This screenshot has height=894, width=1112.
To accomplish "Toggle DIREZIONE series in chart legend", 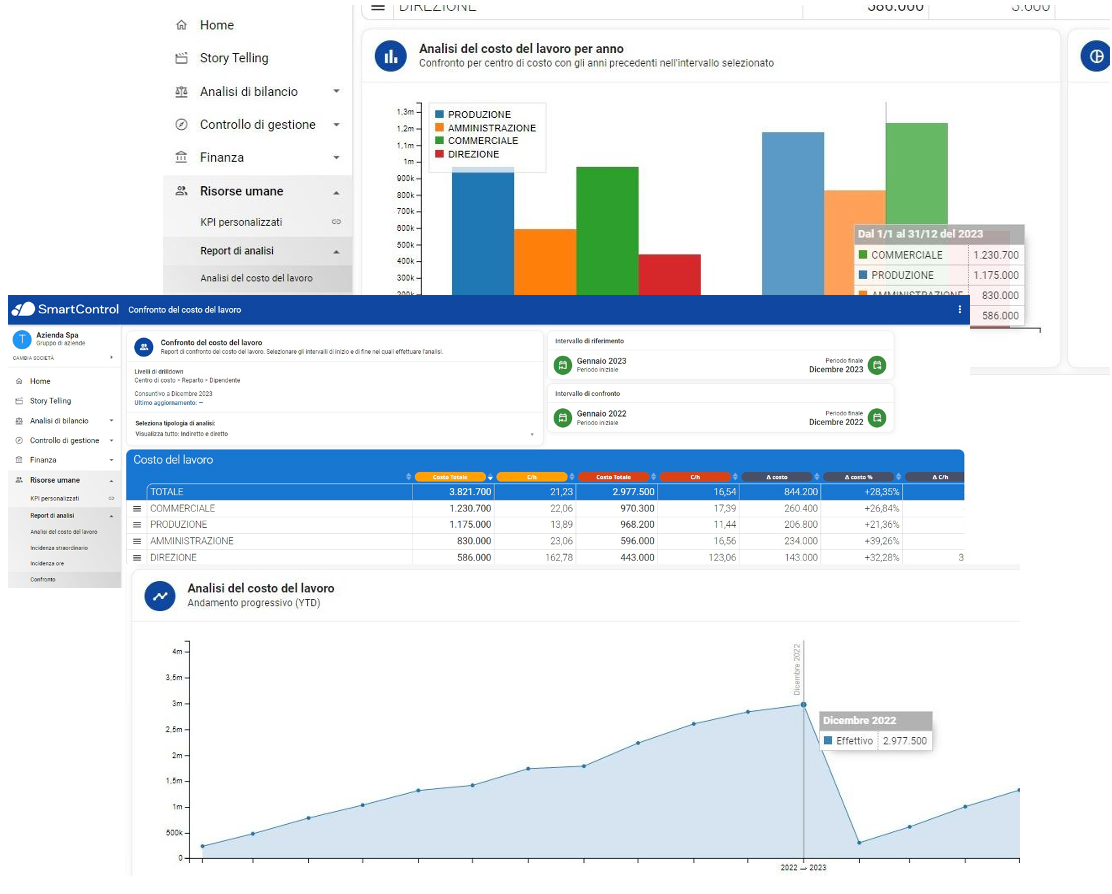I will click(467, 154).
